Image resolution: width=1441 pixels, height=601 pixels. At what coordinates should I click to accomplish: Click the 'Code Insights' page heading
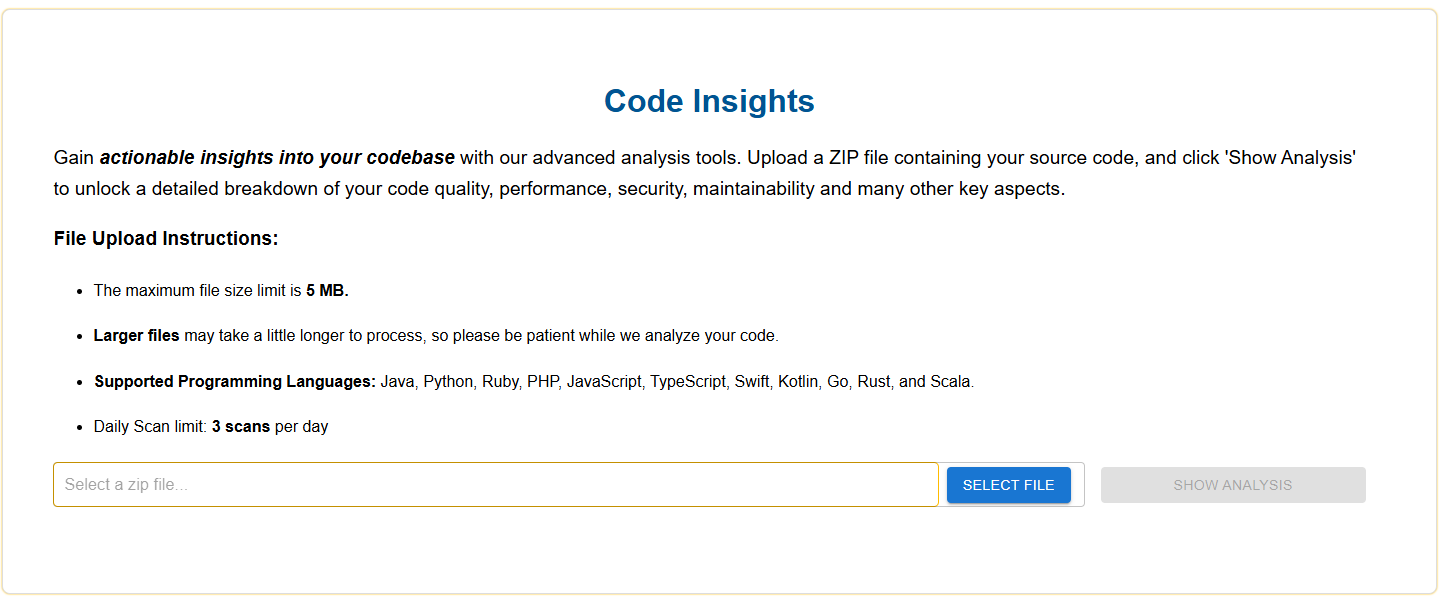coord(709,101)
